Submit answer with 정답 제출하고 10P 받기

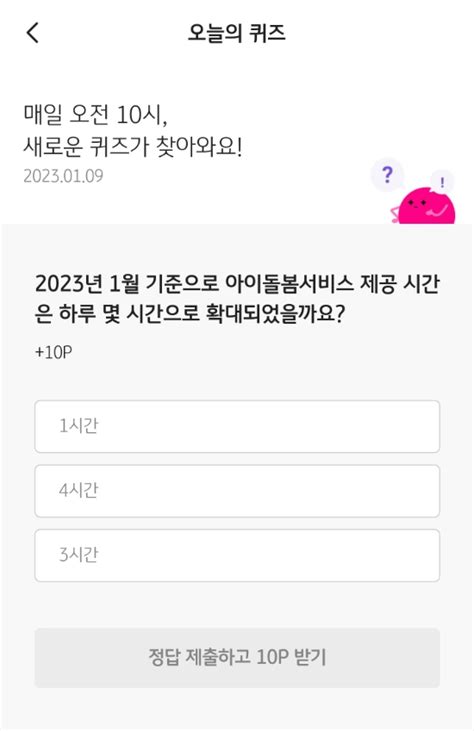coord(237,657)
